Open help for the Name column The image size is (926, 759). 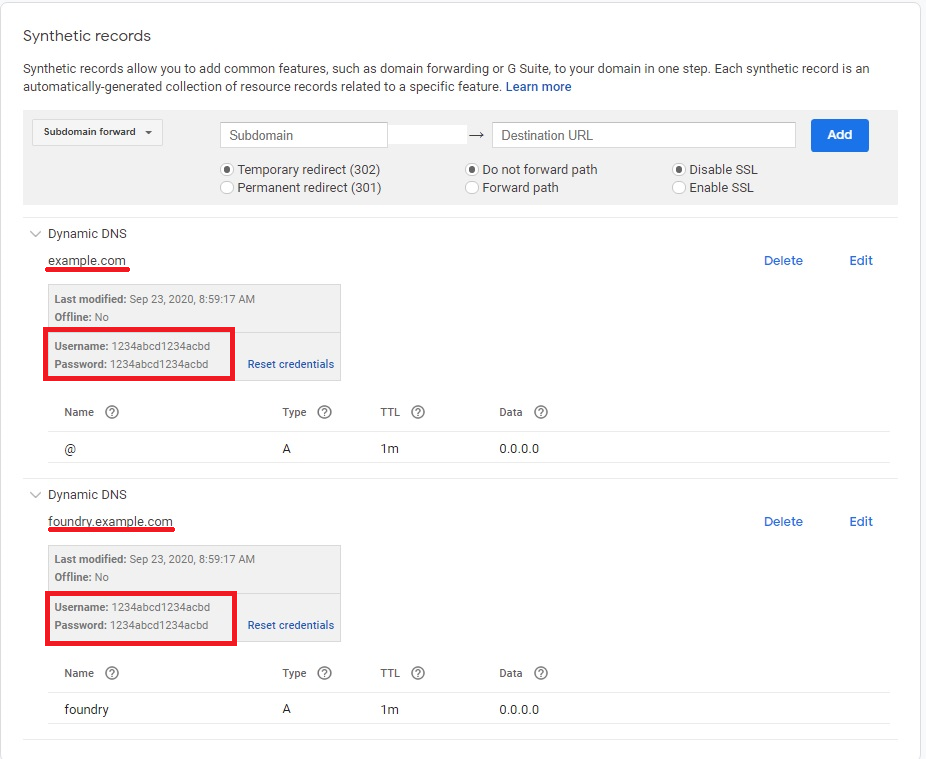tap(111, 412)
